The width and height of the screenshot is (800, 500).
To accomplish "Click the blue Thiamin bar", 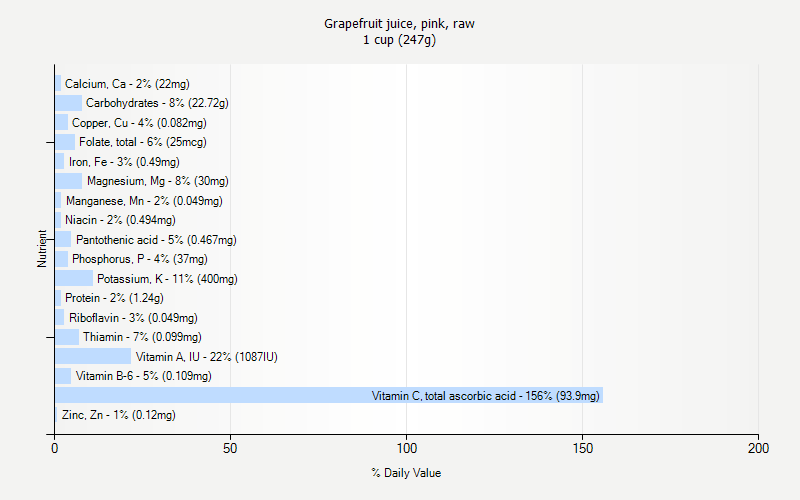I will click(x=67, y=337).
